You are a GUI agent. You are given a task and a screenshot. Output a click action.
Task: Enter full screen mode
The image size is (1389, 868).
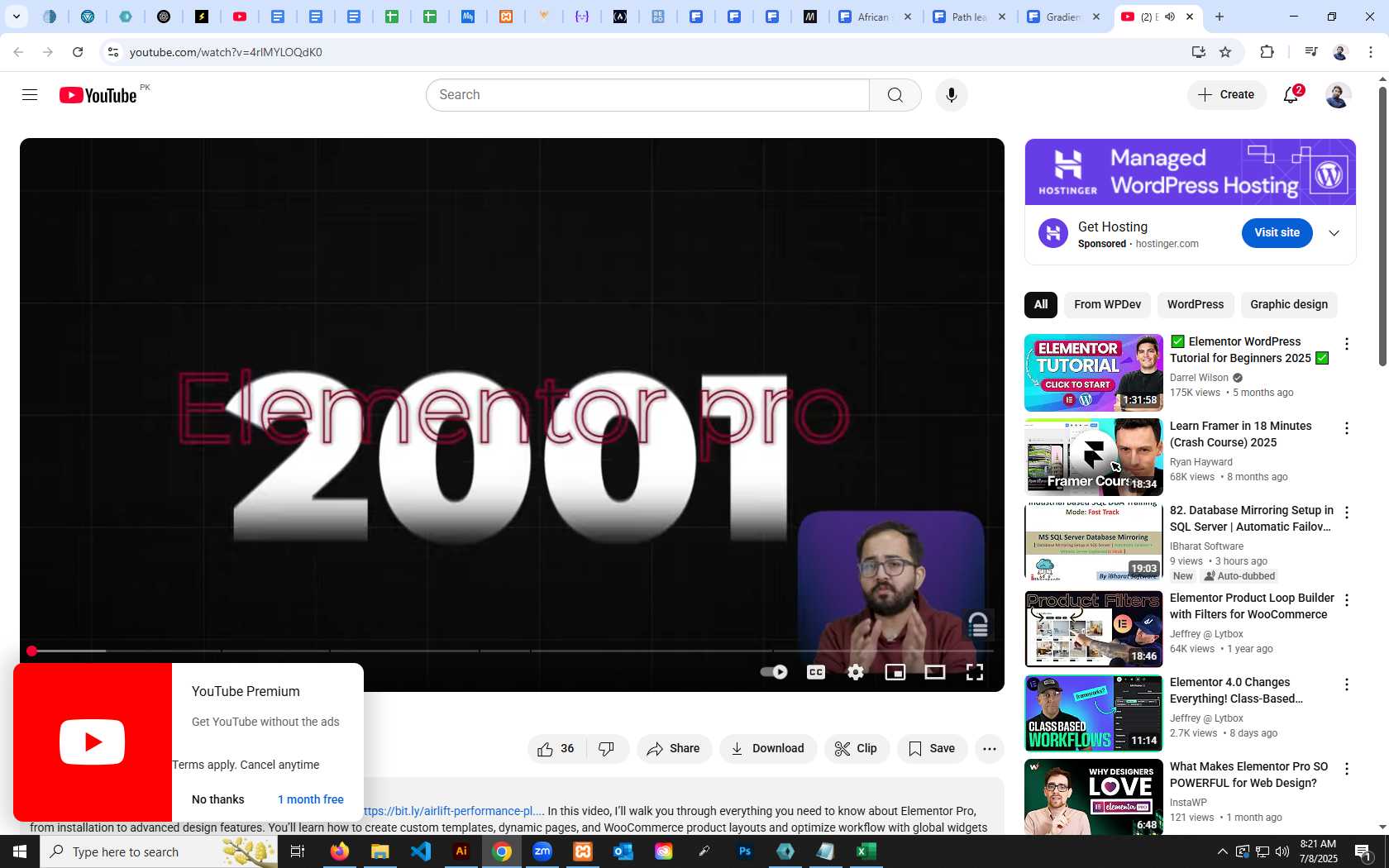(x=975, y=672)
